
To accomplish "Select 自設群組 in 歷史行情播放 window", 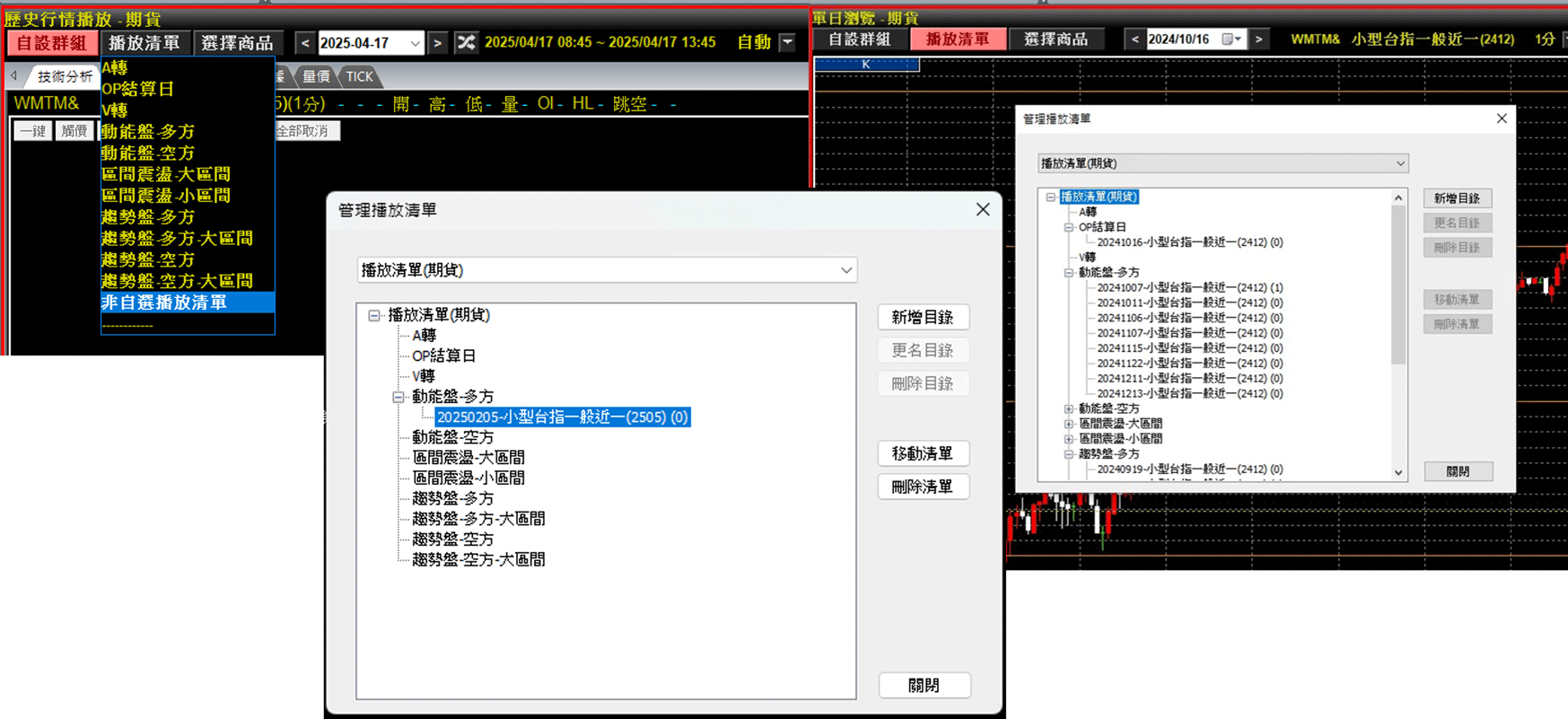I will [51, 42].
